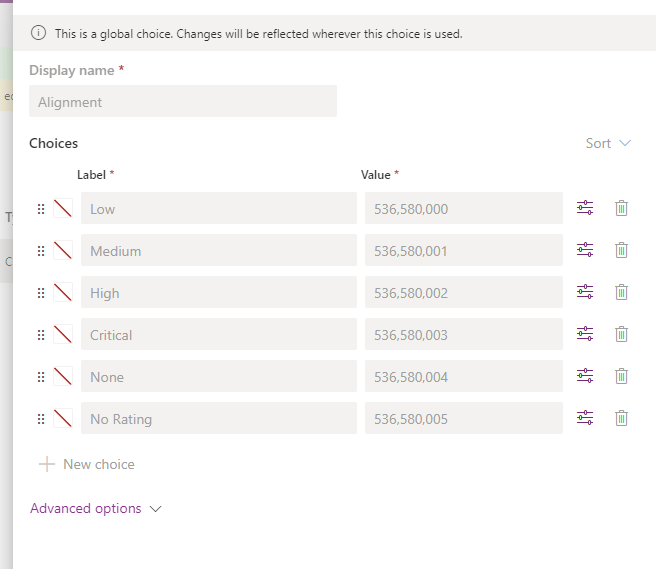This screenshot has height=569, width=656.
Task: Expand Advanced options section
Action: (95, 508)
